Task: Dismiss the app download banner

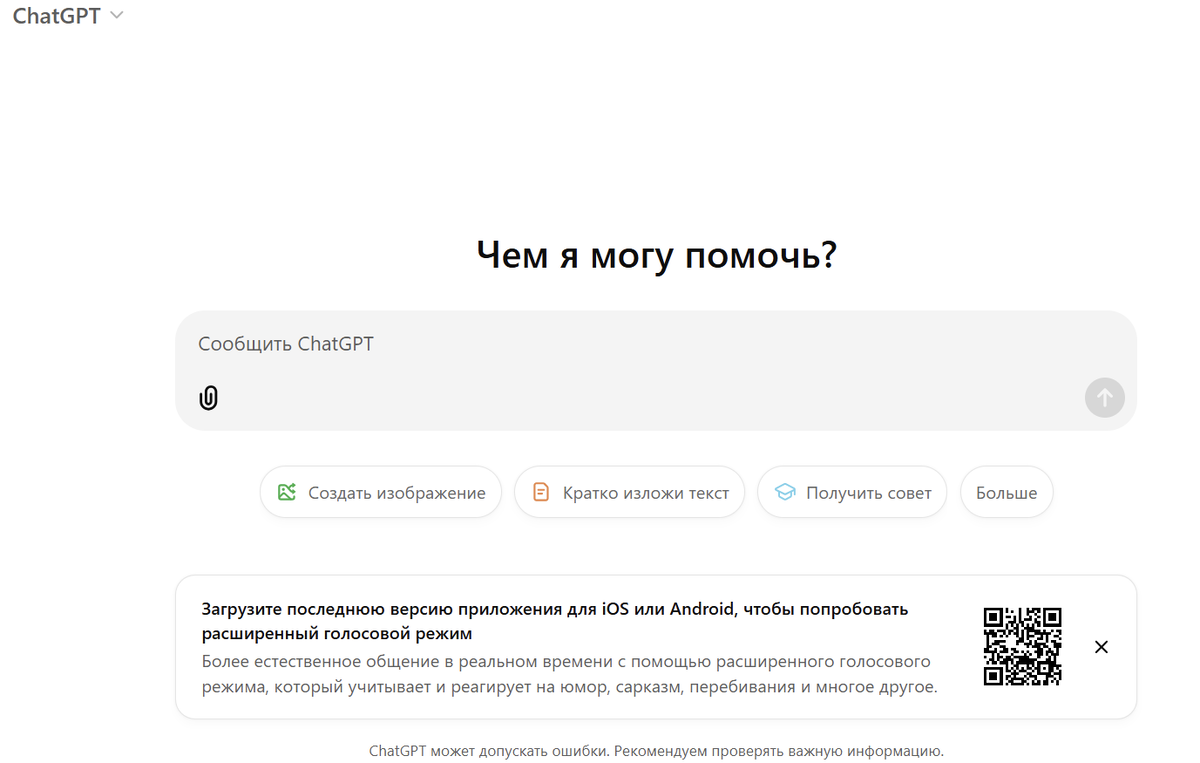Action: 1101,647
